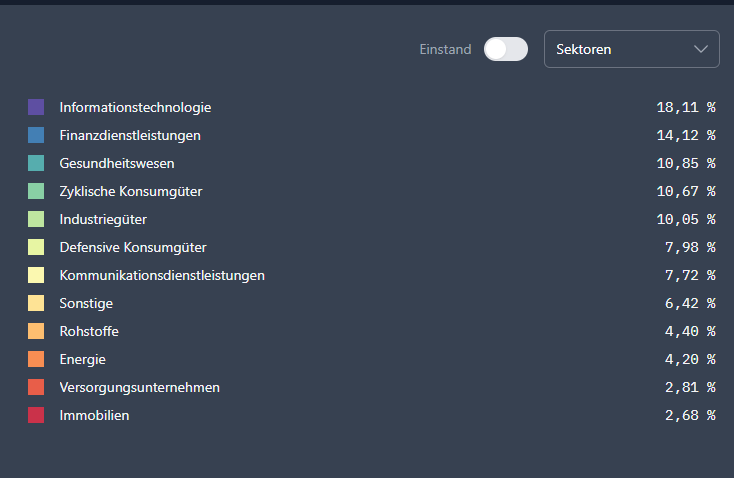Image resolution: width=734 pixels, height=478 pixels.
Task: Click the Gesundheitswesen teal color swatch
Action: (x=36, y=163)
